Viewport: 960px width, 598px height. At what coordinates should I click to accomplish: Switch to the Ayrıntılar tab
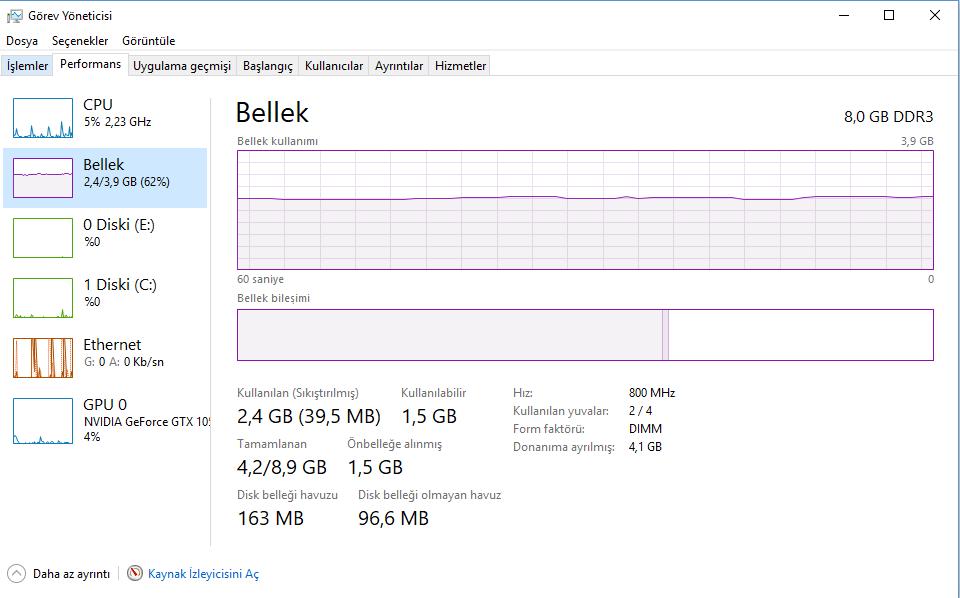tap(399, 66)
